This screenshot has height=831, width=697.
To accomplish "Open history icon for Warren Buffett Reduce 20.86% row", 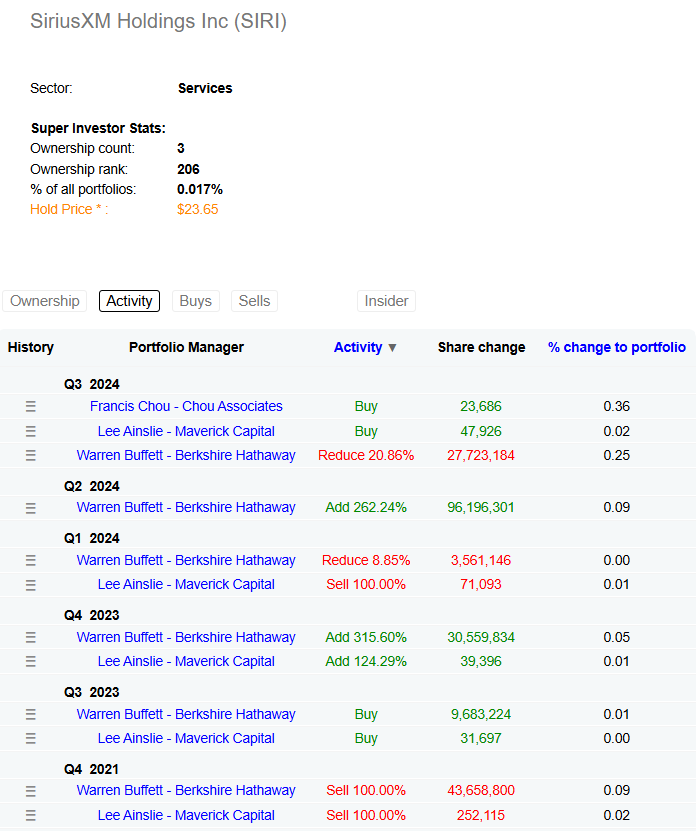I will [31, 455].
